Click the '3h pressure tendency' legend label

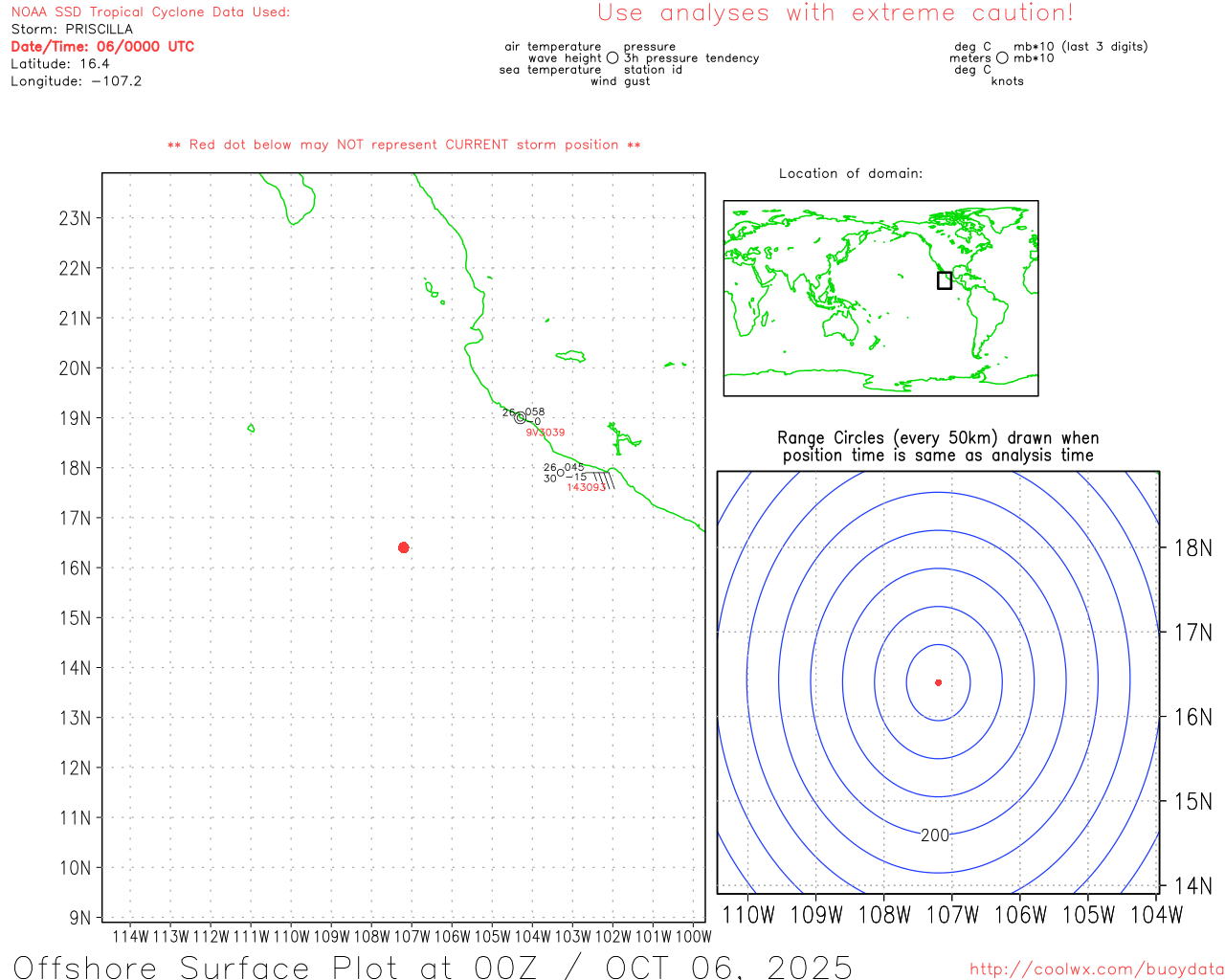click(692, 58)
